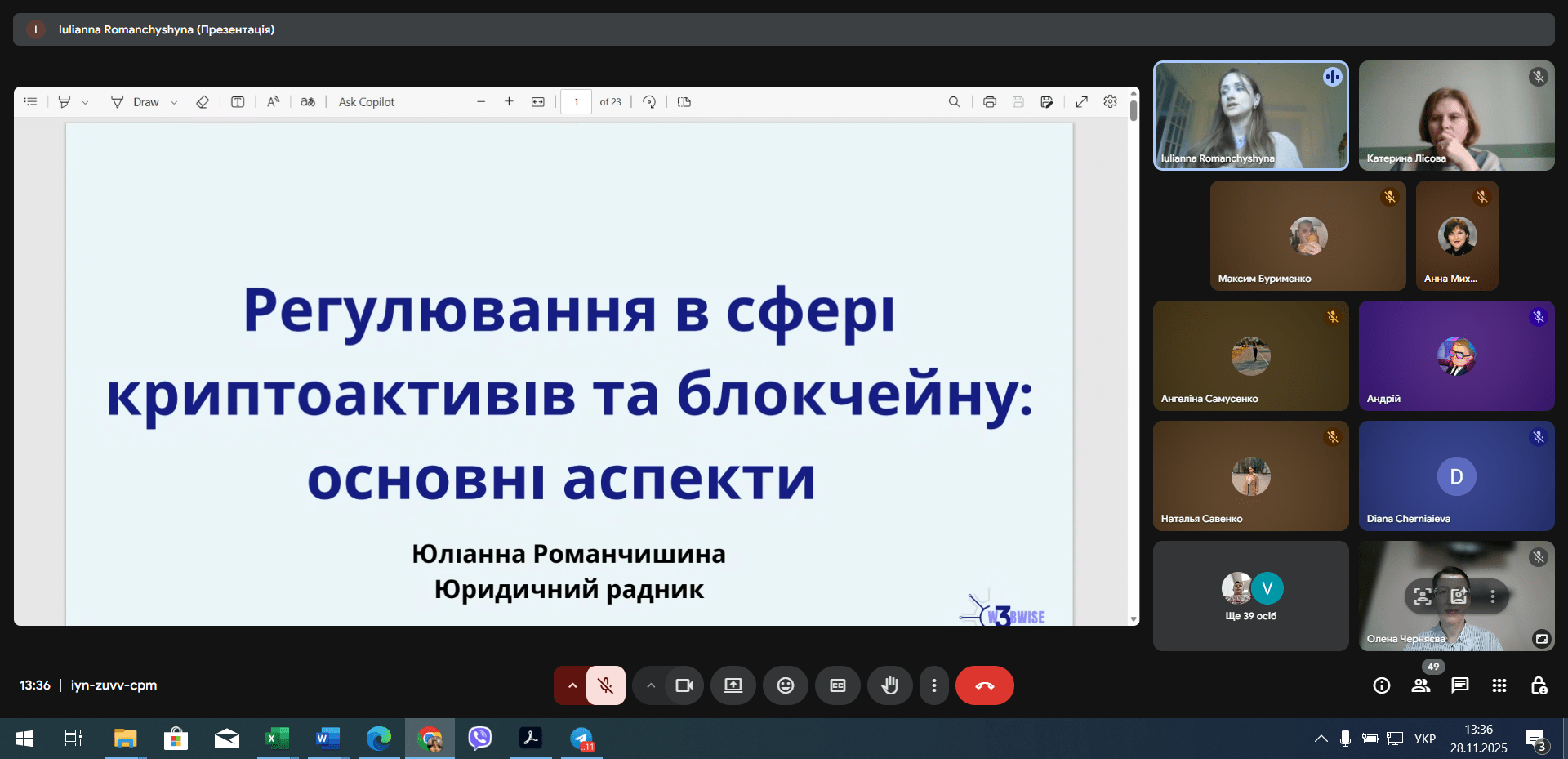Viewport: 1568px width, 759px height.
Task: Open the emoji reactions button
Action: [785, 685]
